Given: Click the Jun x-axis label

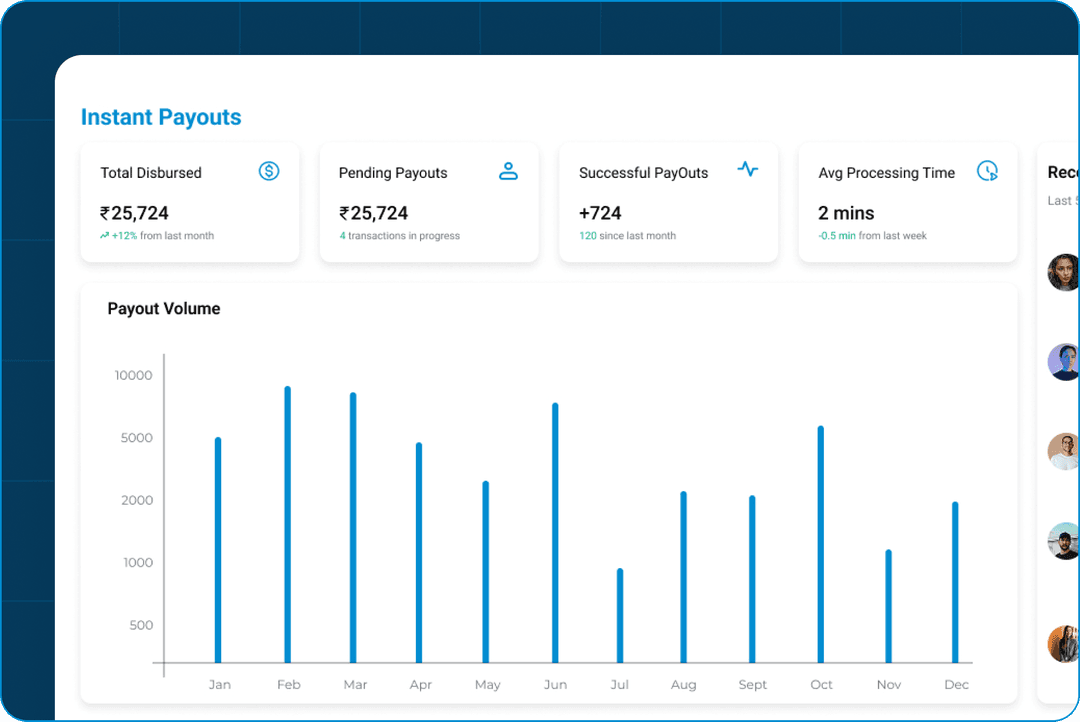Looking at the screenshot, I should point(555,685).
